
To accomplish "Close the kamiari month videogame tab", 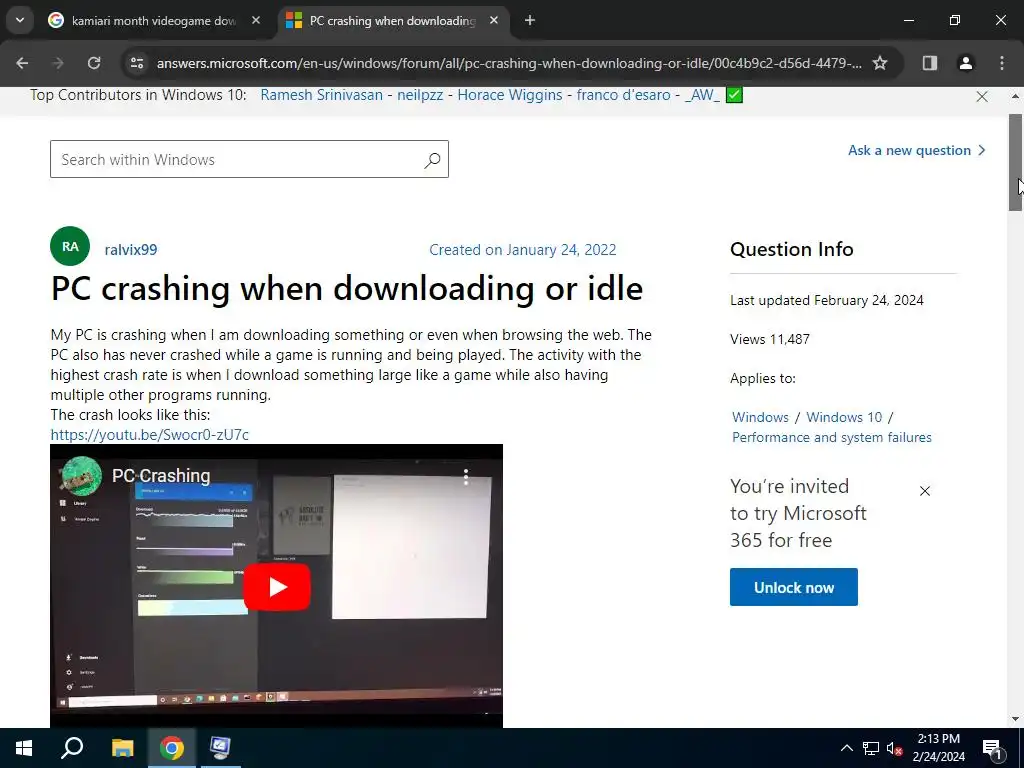I will tap(256, 21).
